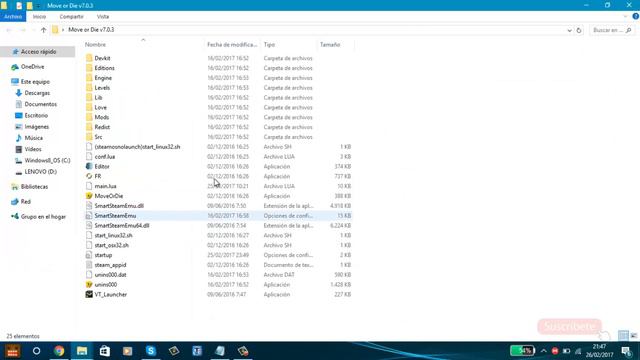Open Grupo en el hogar
The width and height of the screenshot is (640, 360).
coord(43,217)
